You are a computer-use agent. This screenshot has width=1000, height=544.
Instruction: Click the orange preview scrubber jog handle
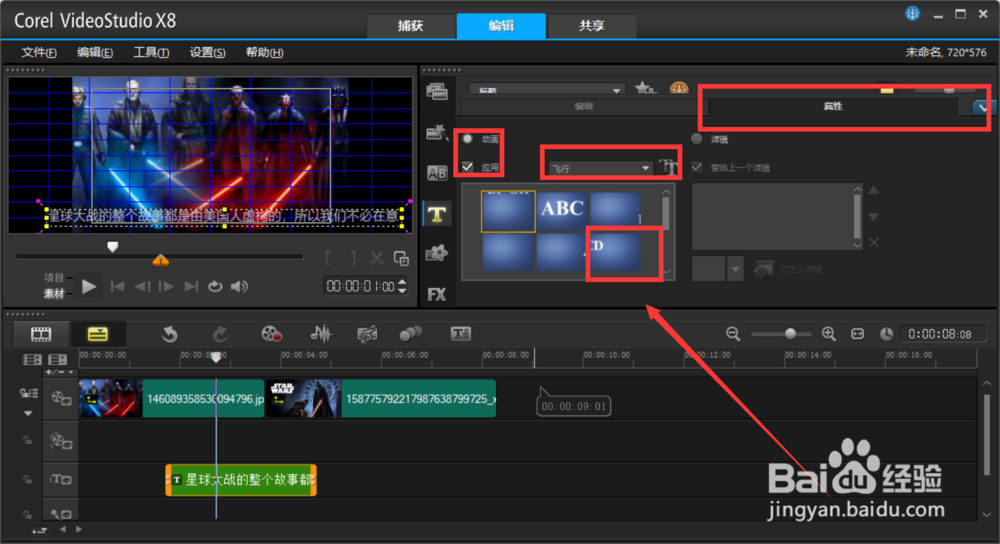[161, 260]
